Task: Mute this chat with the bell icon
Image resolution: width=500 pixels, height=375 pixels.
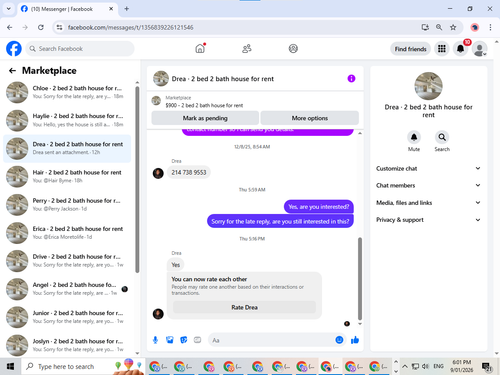Action: [x=414, y=137]
